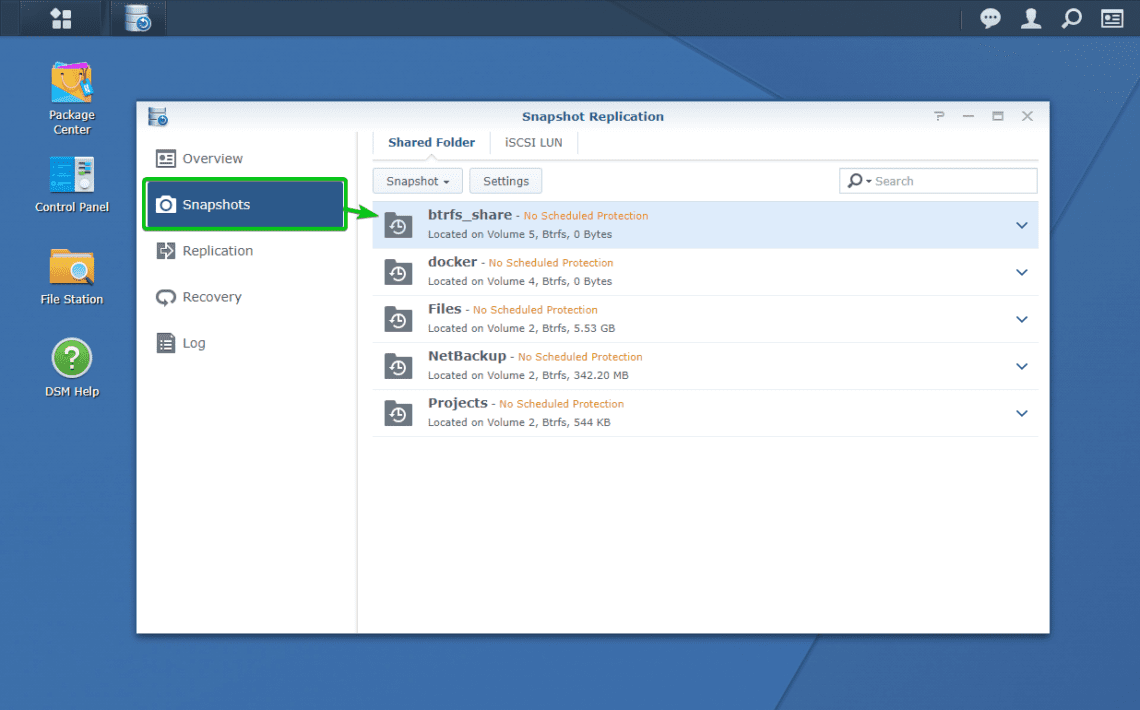This screenshot has height=710, width=1140.
Task: Open the DSM search magnifier
Action: pyautogui.click(x=1071, y=18)
